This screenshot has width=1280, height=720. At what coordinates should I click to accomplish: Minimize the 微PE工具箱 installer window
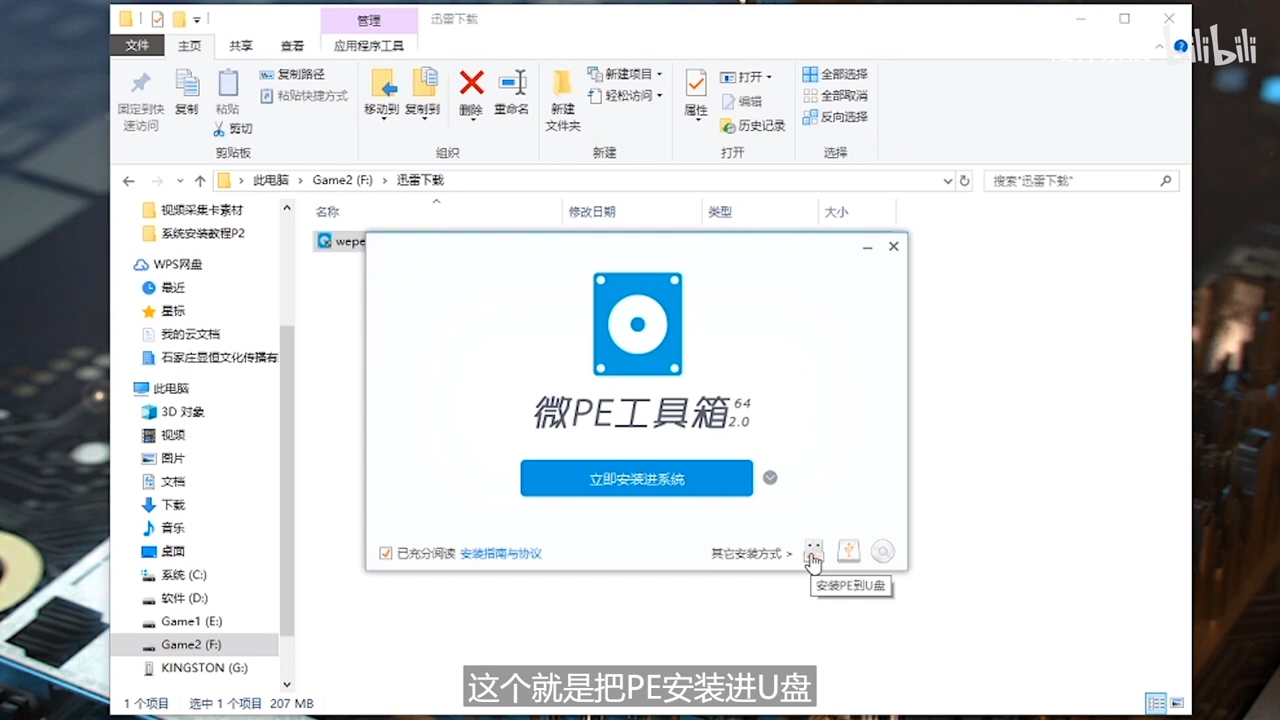click(x=868, y=246)
